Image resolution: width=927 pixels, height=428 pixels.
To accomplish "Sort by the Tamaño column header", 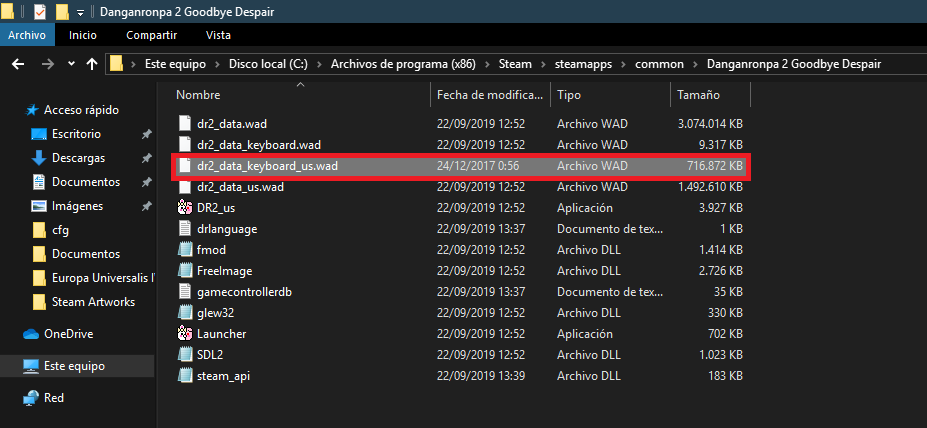I will tap(697, 95).
